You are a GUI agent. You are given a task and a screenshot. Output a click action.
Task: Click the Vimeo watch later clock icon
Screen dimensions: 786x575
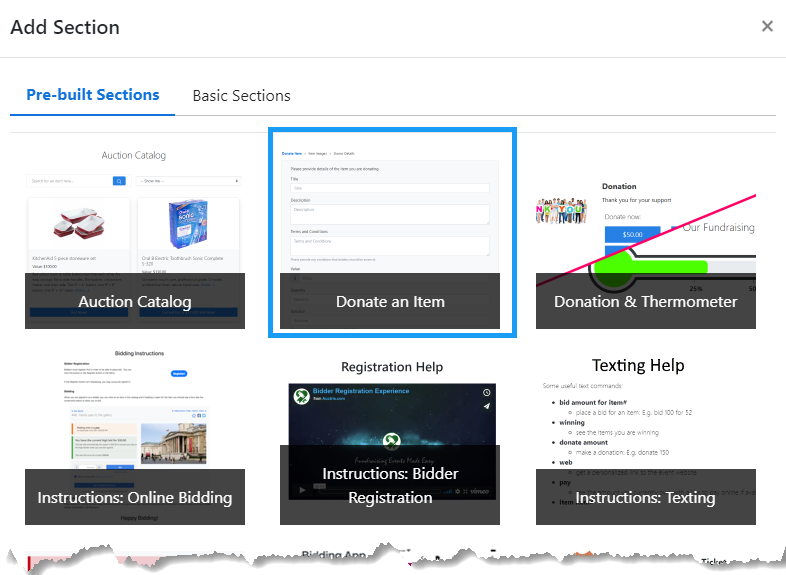pos(486,393)
